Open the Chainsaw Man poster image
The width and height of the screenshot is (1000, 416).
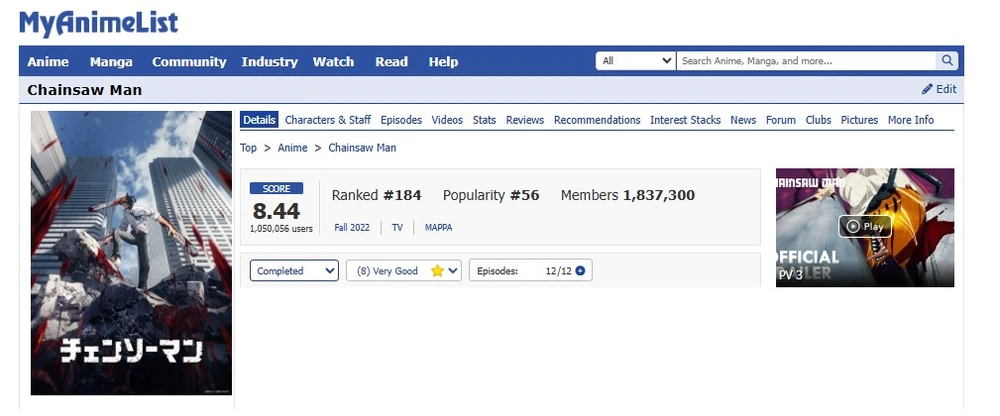pos(131,252)
